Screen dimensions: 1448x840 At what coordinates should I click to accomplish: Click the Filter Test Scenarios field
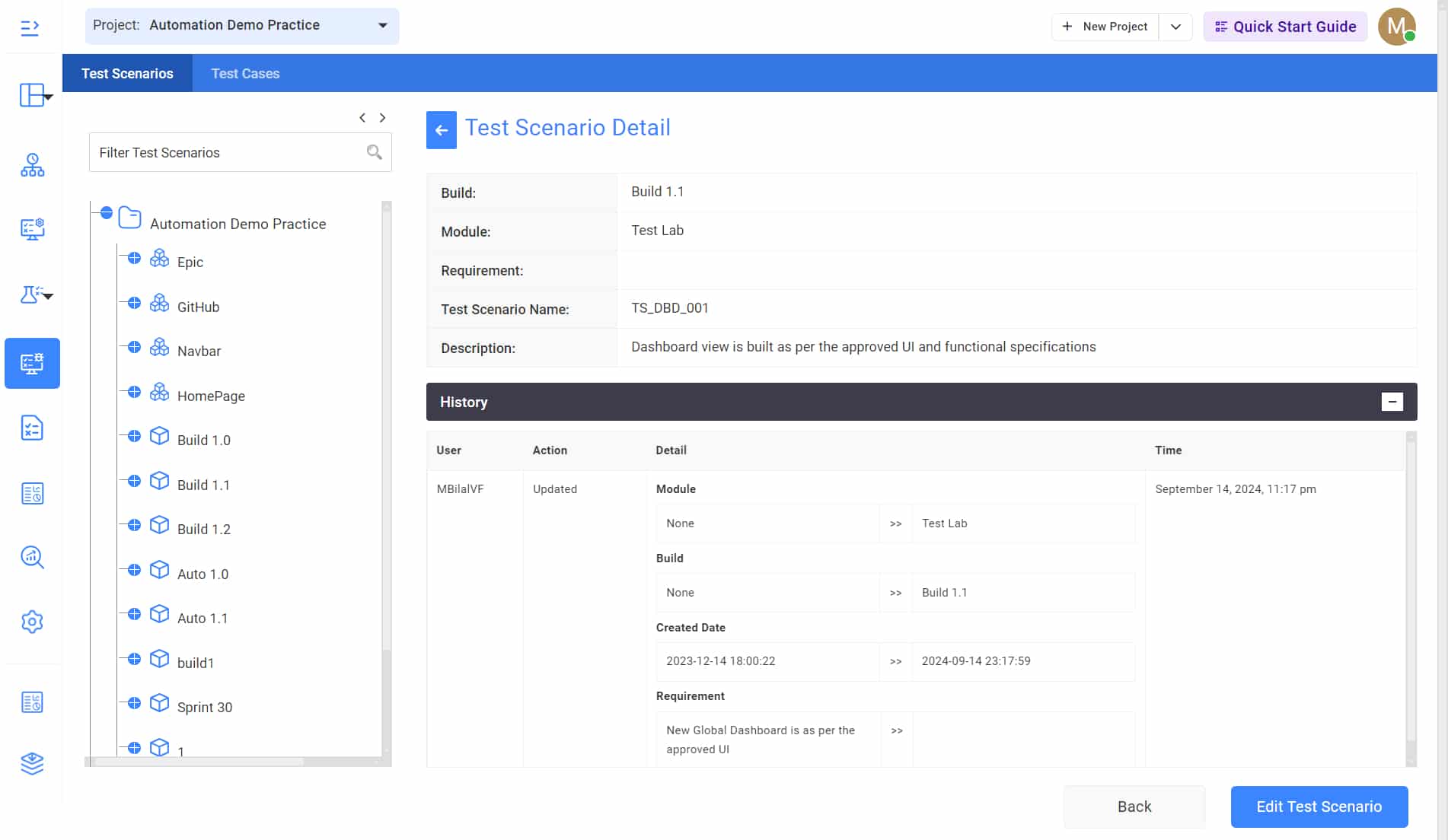[x=228, y=153]
